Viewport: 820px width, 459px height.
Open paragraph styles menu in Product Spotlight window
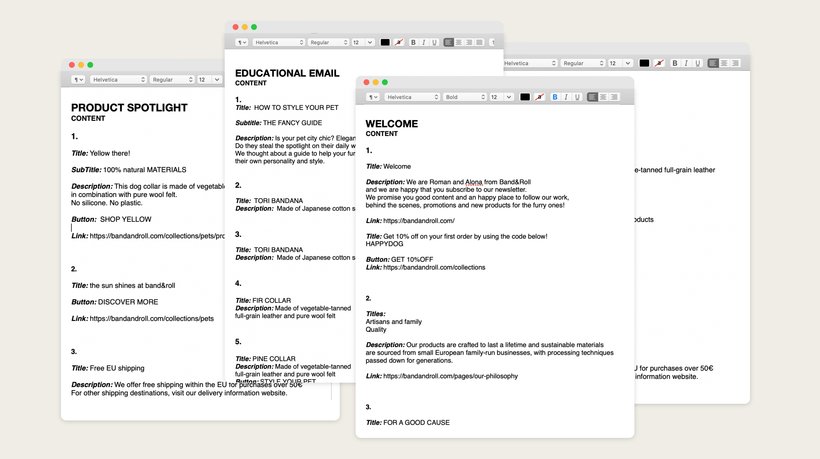78,80
